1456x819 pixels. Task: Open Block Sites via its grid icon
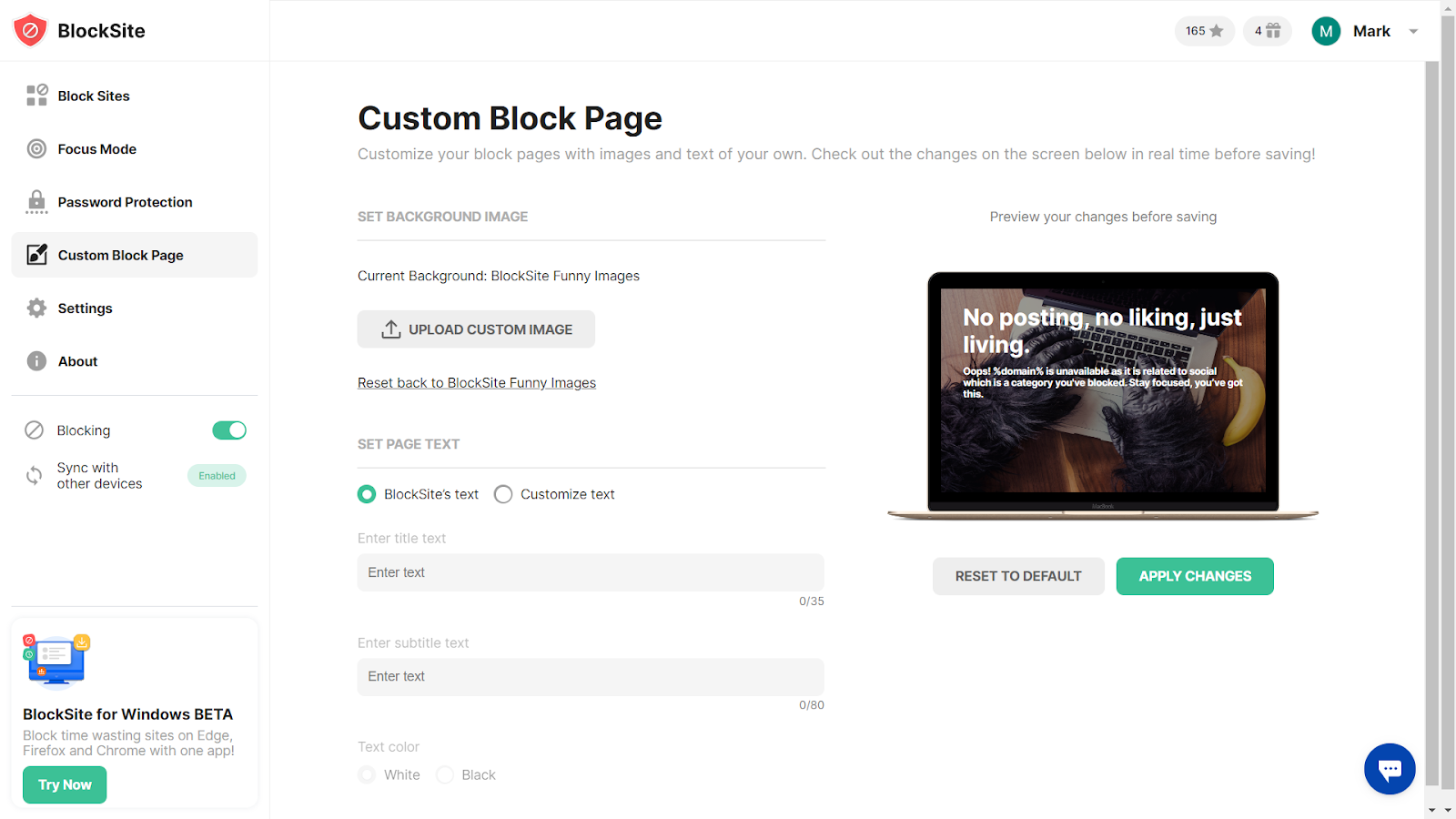(x=36, y=96)
